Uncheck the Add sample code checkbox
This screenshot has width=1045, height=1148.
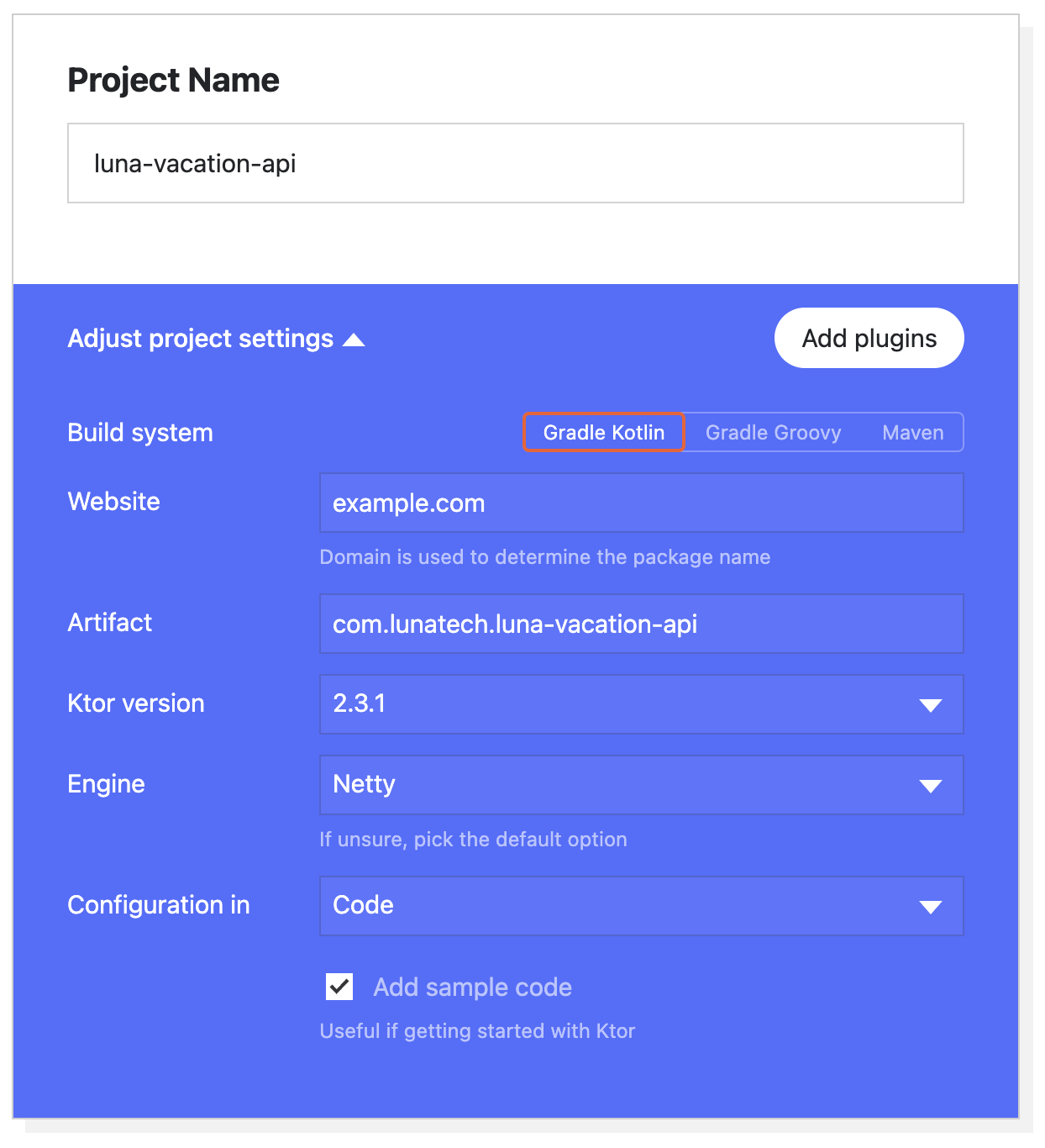[339, 987]
